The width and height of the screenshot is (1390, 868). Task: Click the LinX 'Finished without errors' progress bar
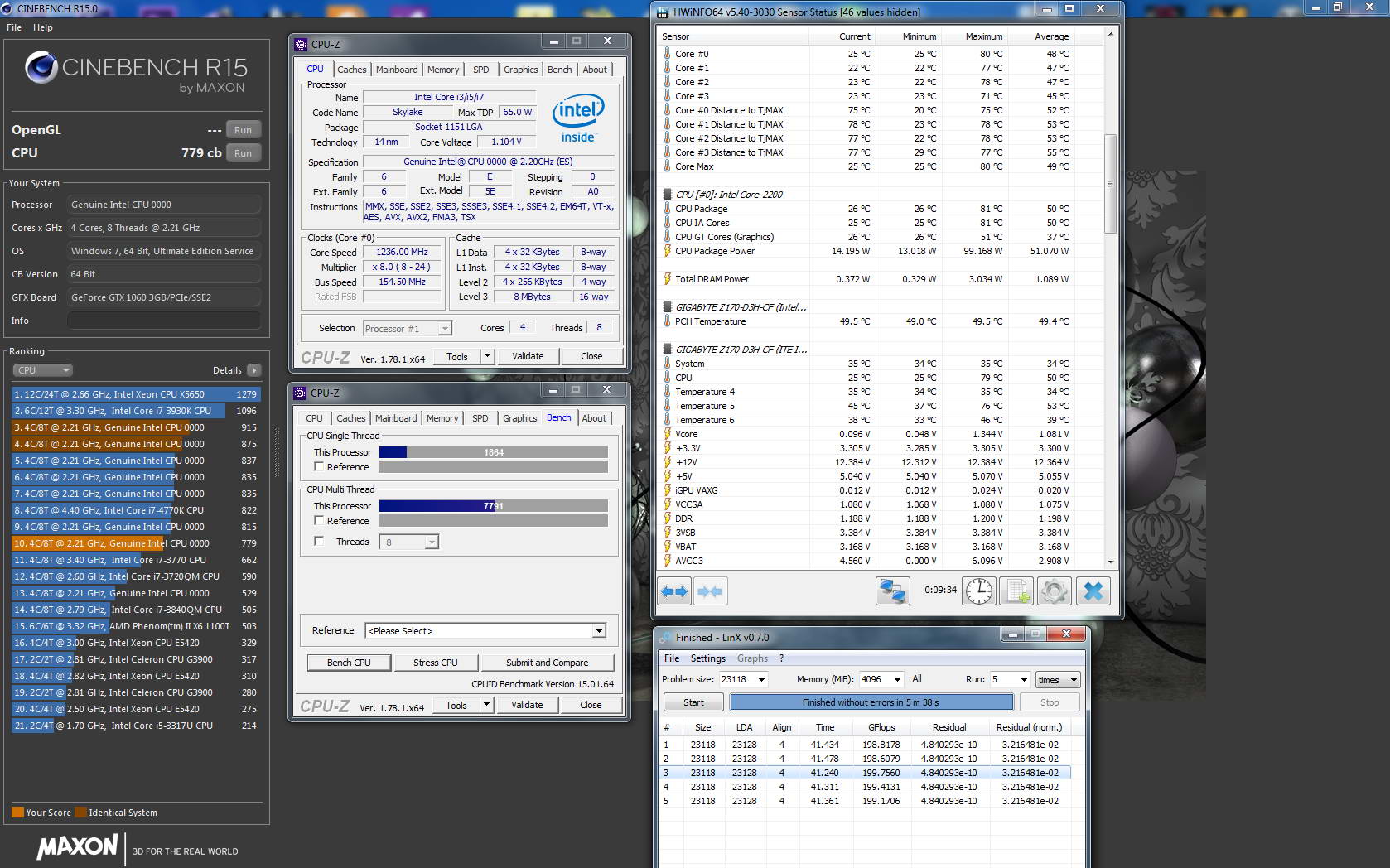[871, 702]
